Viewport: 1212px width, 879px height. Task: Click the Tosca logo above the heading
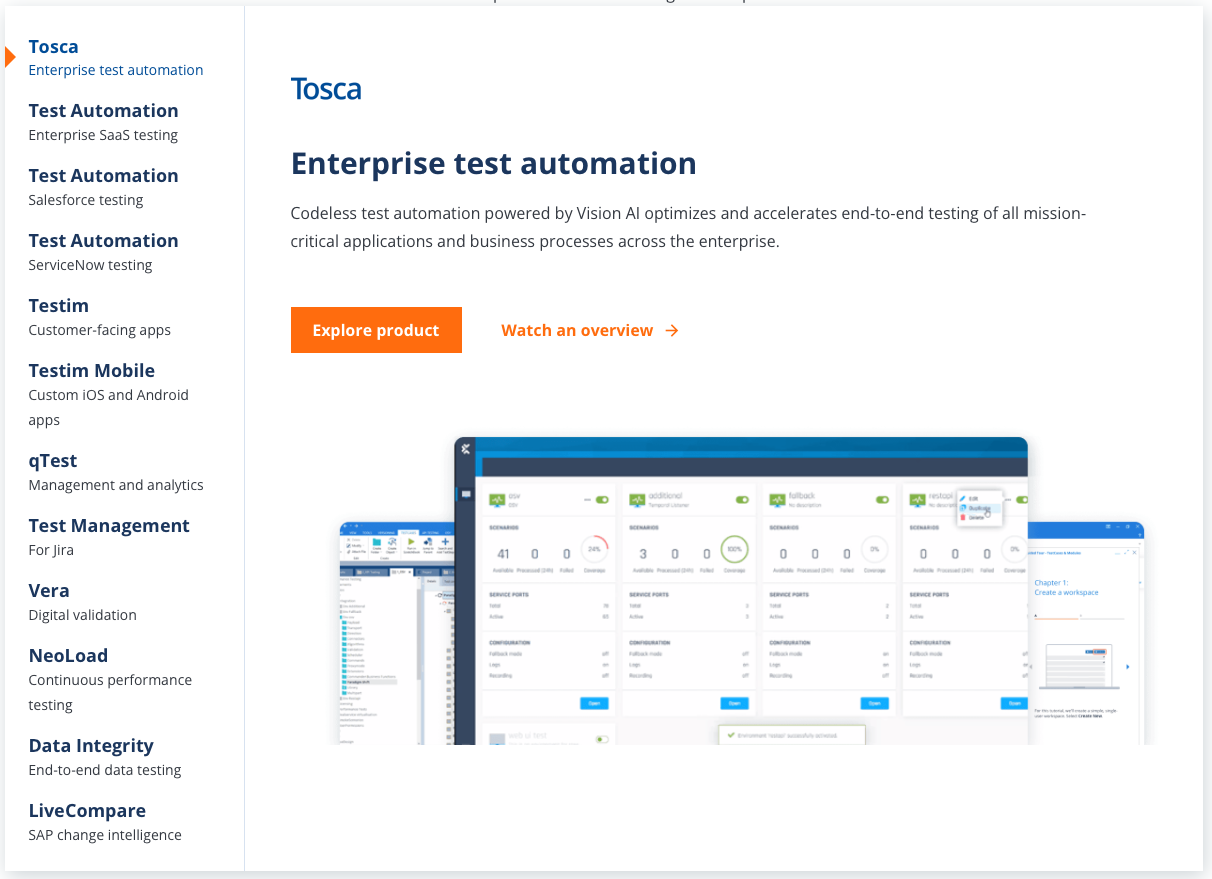[x=326, y=89]
